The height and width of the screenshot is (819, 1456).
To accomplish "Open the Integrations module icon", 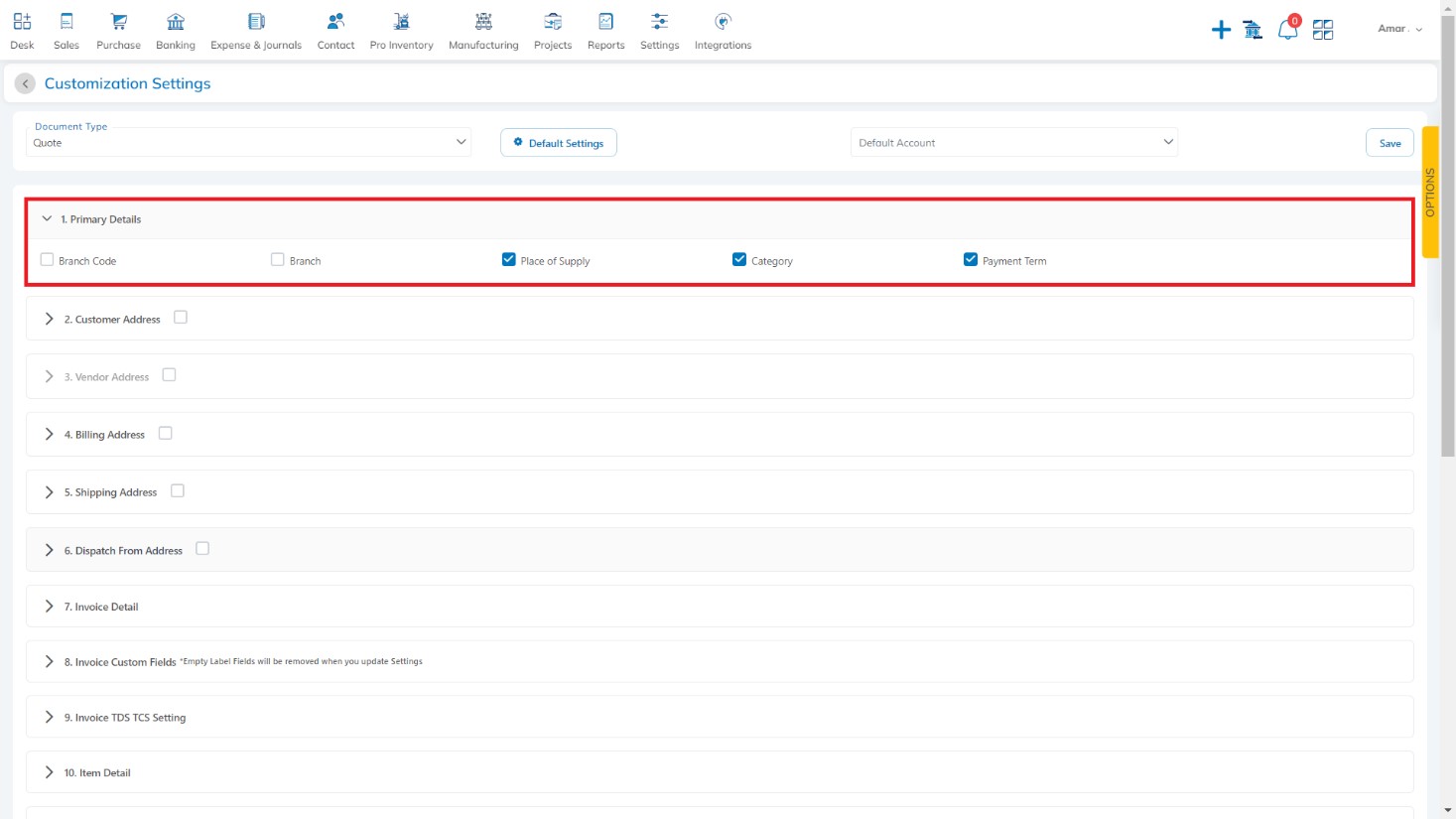I will click(x=723, y=22).
